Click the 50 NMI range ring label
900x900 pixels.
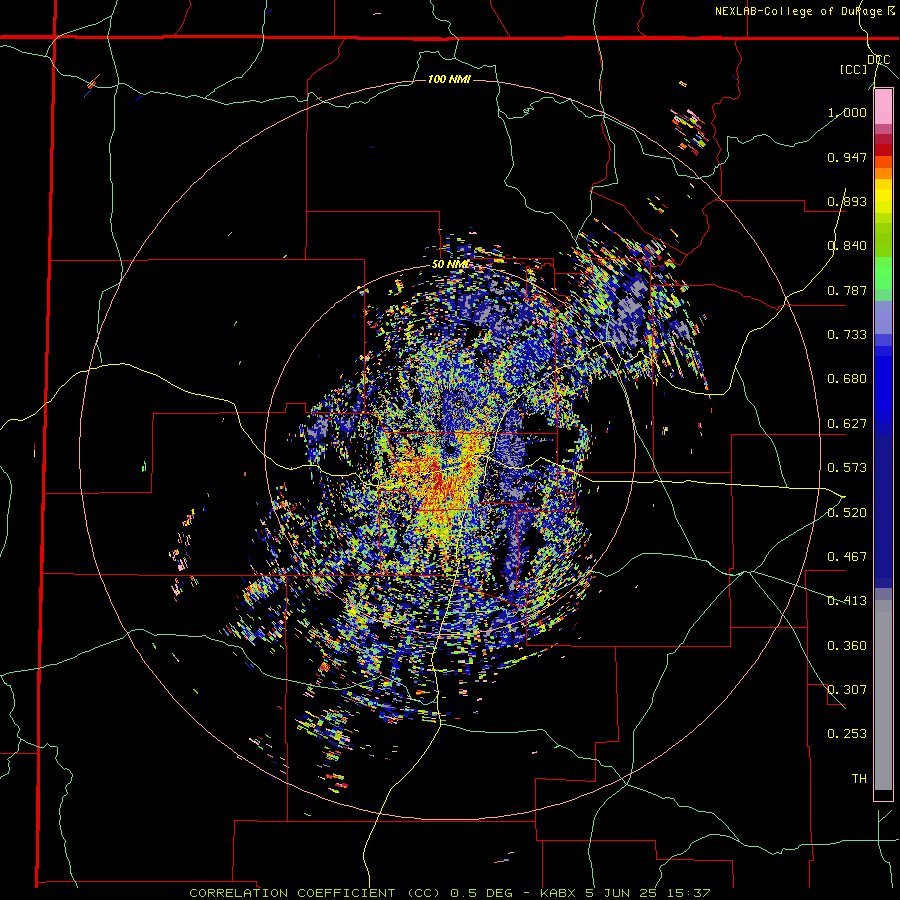tap(450, 265)
